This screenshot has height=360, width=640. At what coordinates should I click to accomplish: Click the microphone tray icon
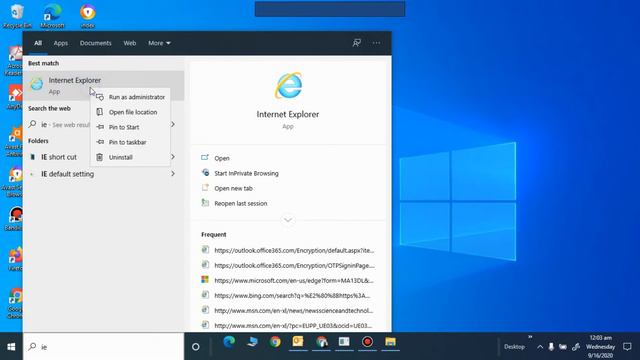pyautogui.click(x=551, y=347)
